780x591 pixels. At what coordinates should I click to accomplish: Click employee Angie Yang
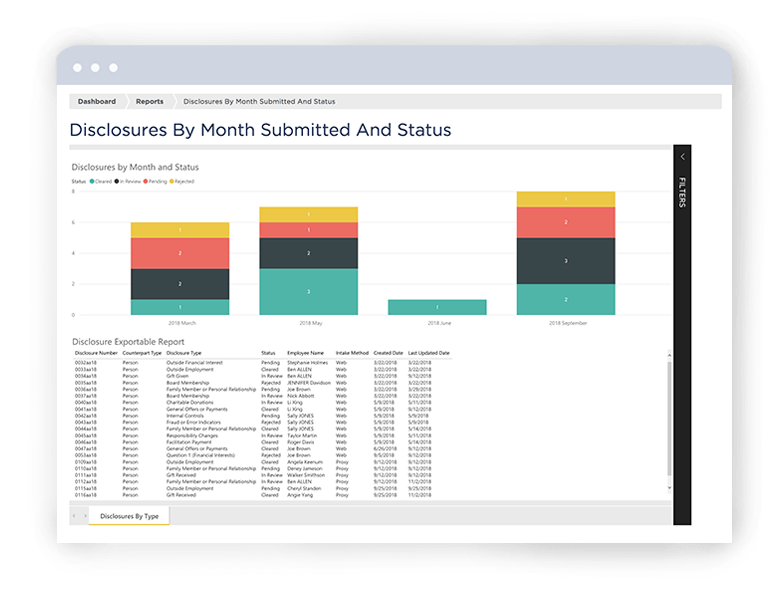pos(300,495)
